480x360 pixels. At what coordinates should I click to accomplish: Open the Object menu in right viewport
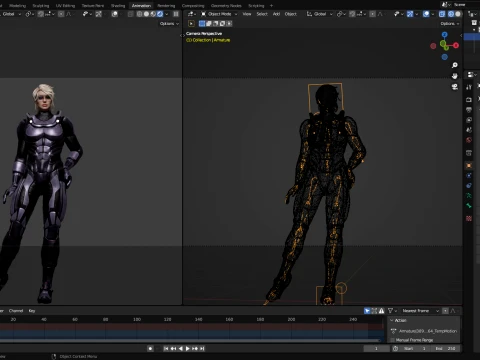(290, 14)
